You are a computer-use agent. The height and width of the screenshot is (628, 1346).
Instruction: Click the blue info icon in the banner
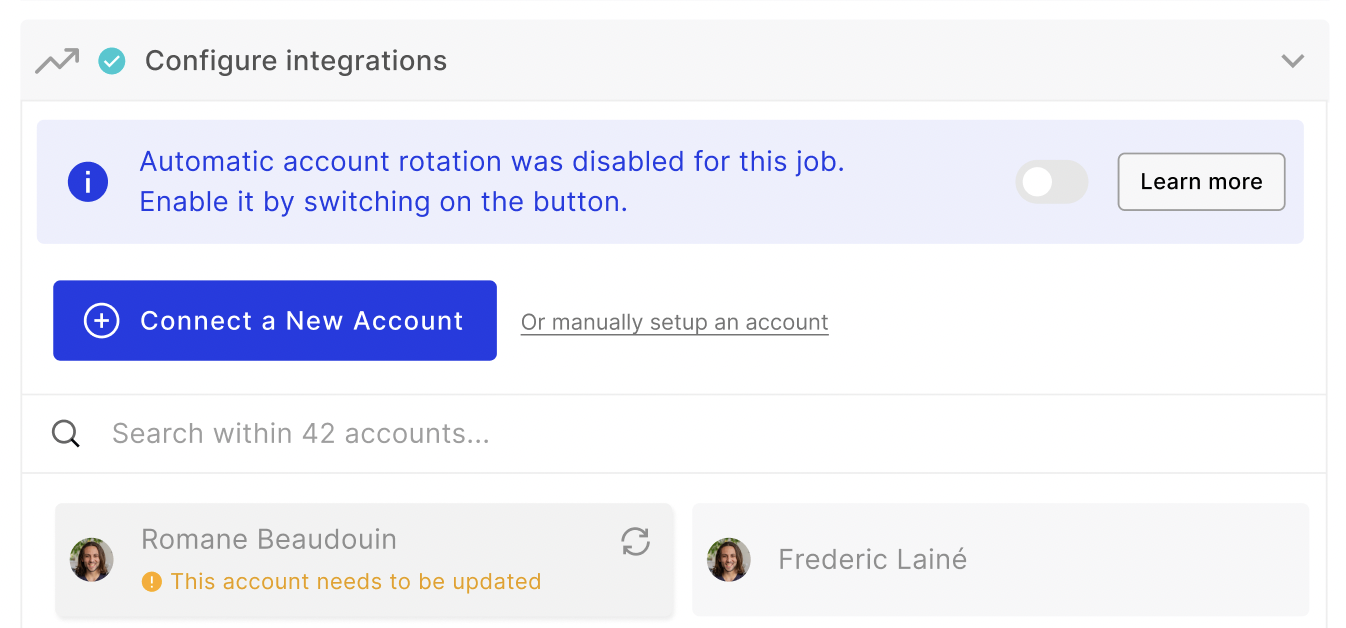pyautogui.click(x=88, y=182)
